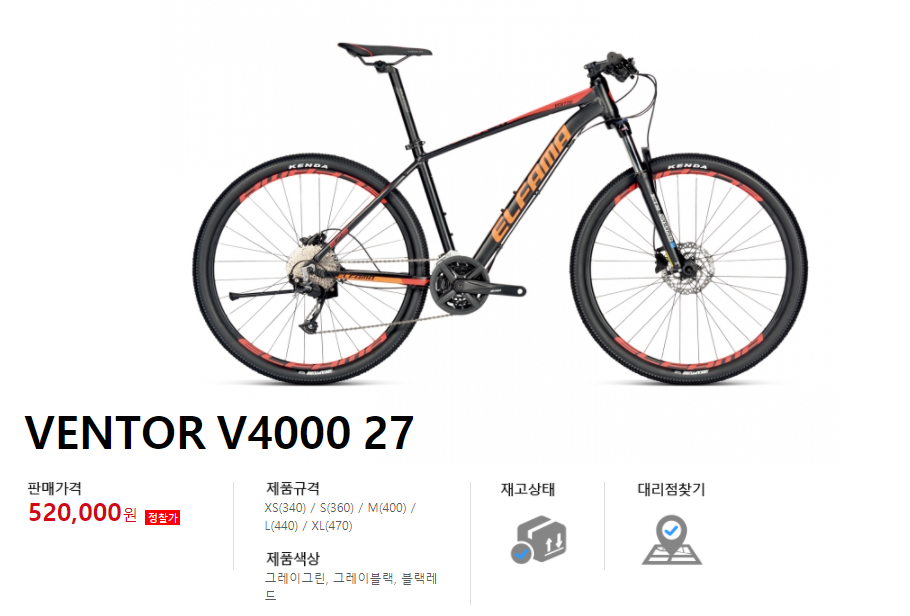
Task: Click the front wheel of the bike image
Action: pyautogui.click(x=689, y=269)
